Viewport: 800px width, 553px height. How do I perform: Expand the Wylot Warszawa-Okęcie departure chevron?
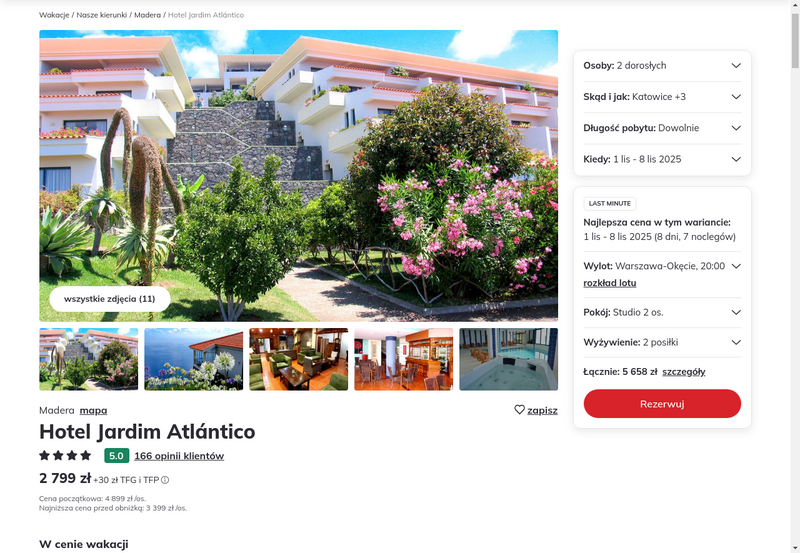pos(736,266)
